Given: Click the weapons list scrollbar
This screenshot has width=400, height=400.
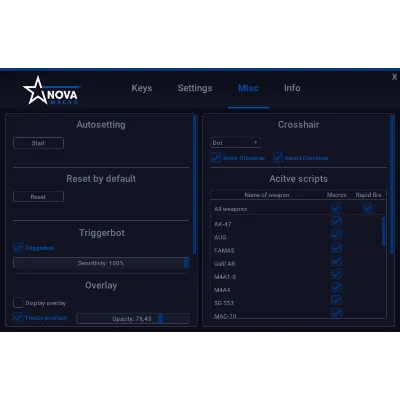Looking at the screenshot, I should 383,231.
